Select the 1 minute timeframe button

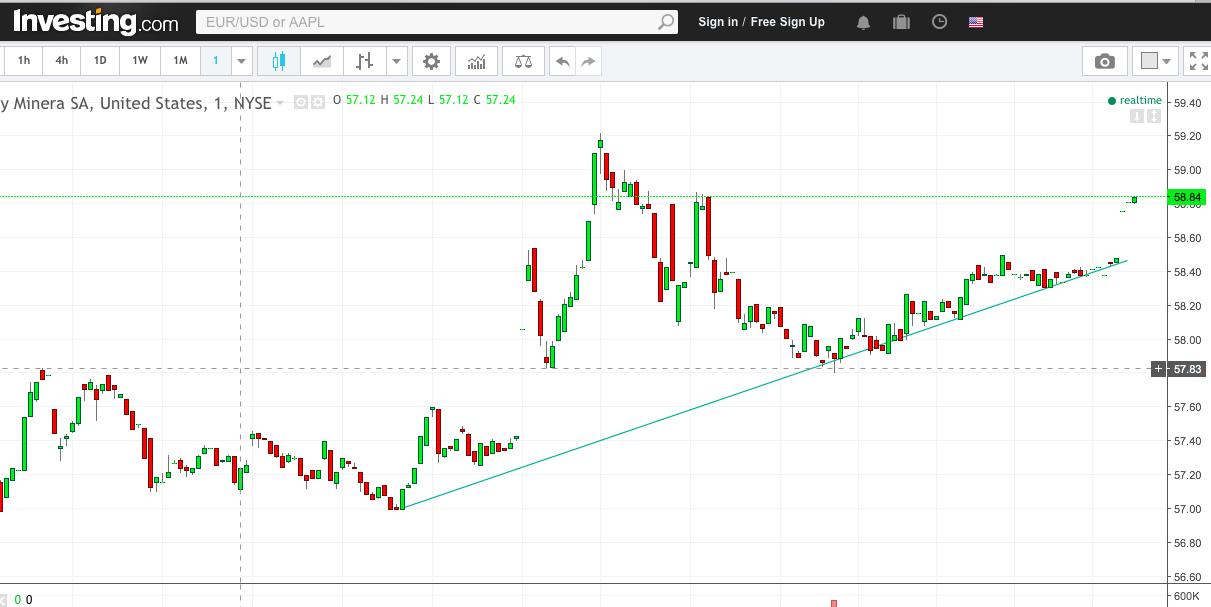coord(215,61)
